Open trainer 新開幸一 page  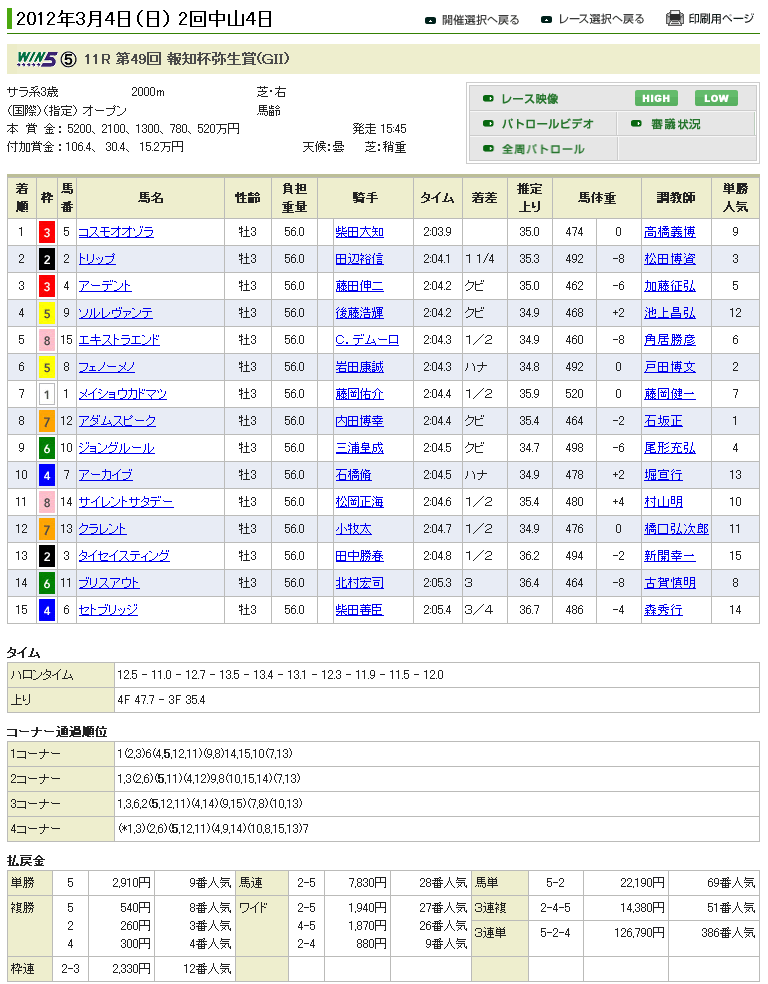point(670,556)
